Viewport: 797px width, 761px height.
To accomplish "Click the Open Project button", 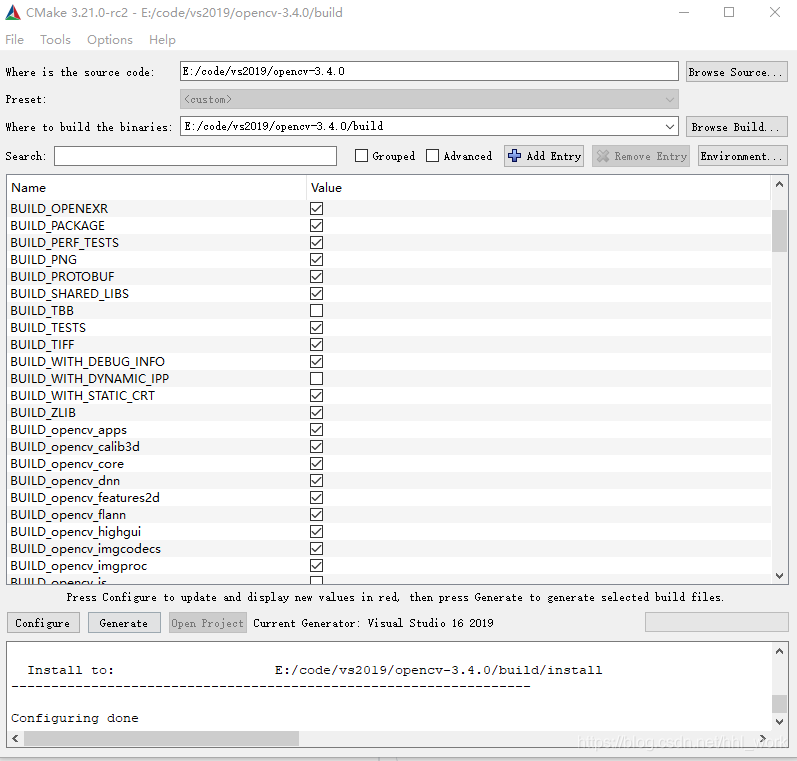I will pos(207,623).
